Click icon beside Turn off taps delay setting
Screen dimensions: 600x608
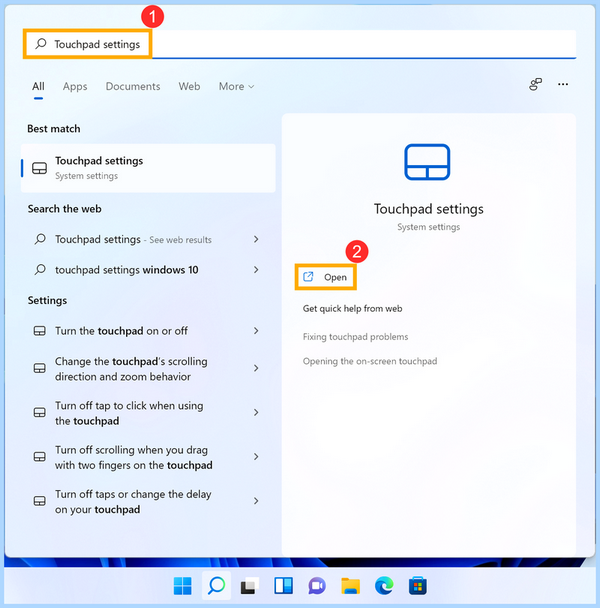[x=40, y=501]
